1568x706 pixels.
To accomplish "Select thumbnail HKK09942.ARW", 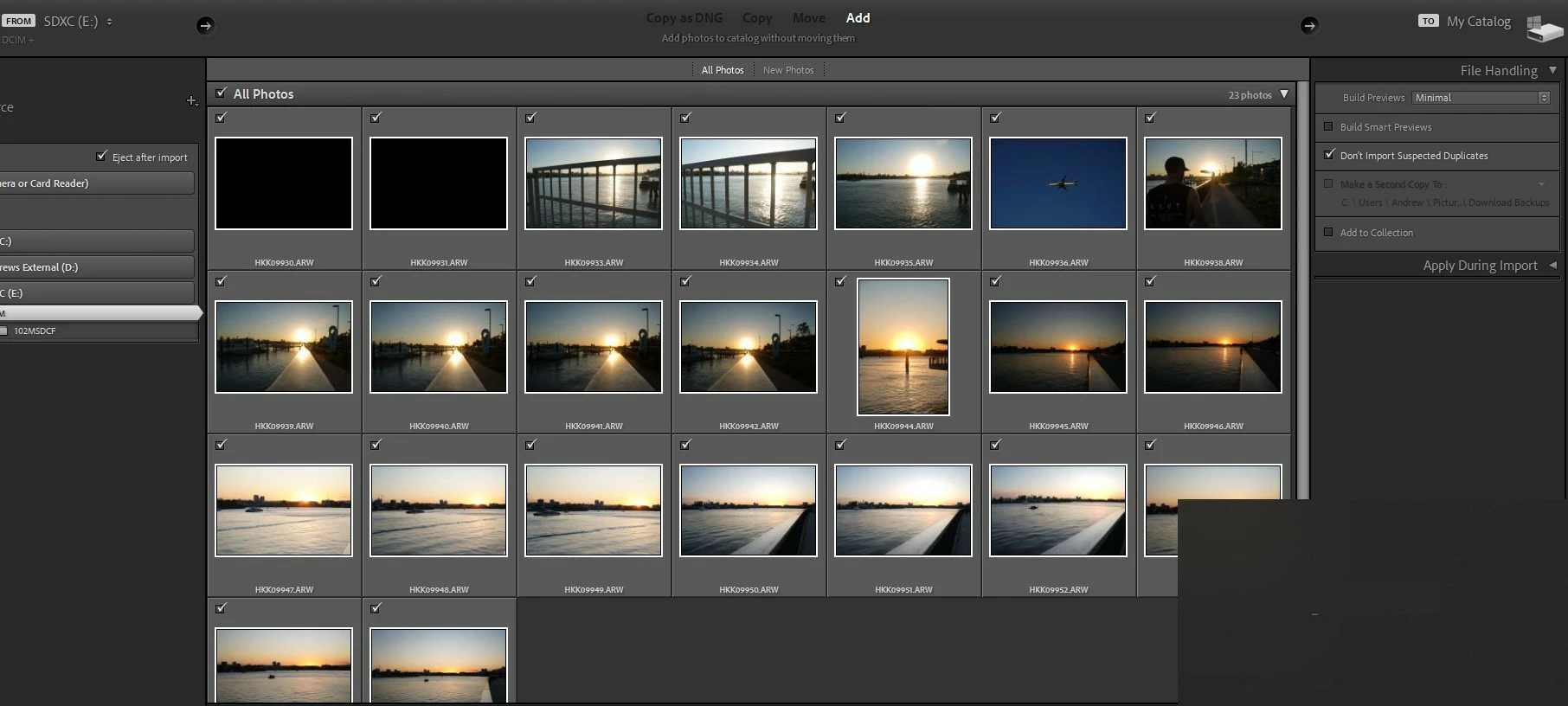I will coord(749,347).
